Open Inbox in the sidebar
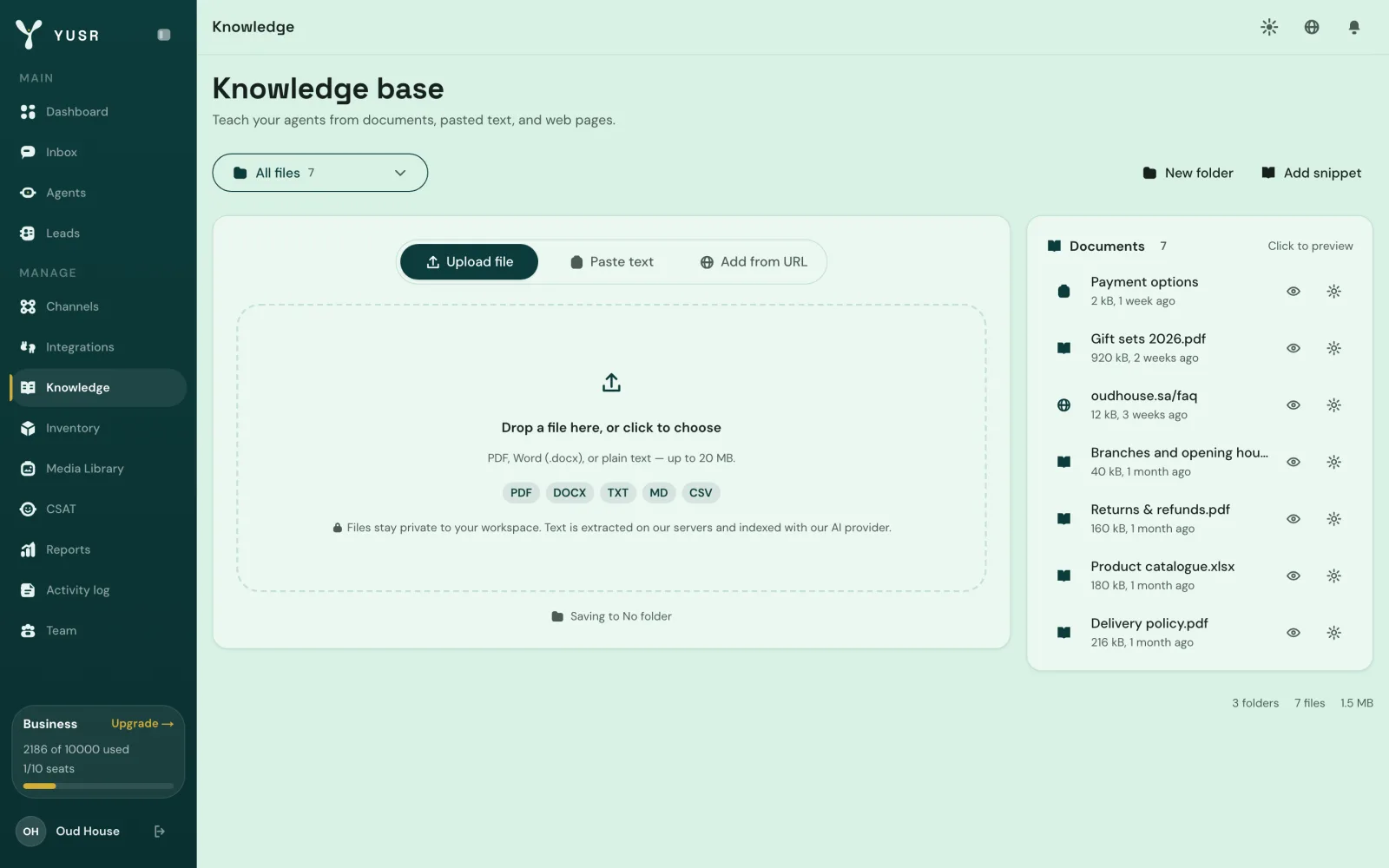Image resolution: width=1389 pixels, height=868 pixels. click(98, 152)
